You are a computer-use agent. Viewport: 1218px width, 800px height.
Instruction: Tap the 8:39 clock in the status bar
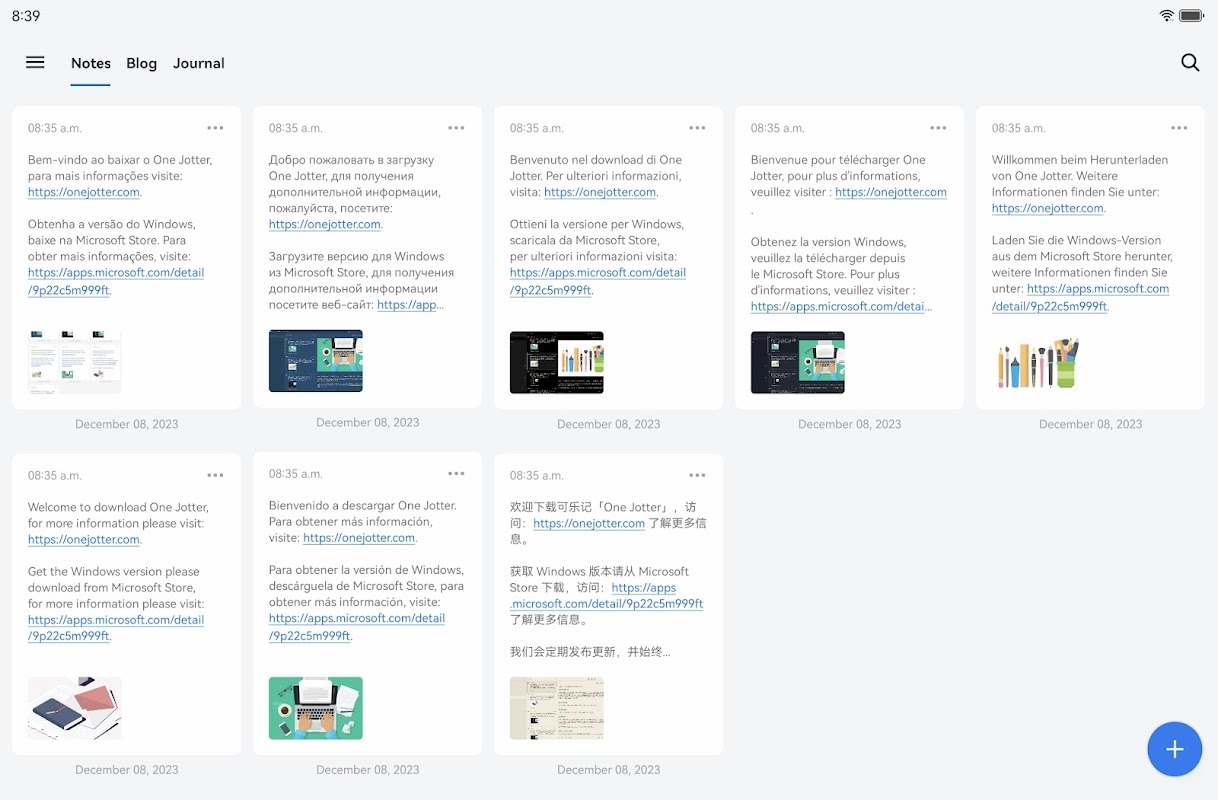pyautogui.click(x=26, y=16)
